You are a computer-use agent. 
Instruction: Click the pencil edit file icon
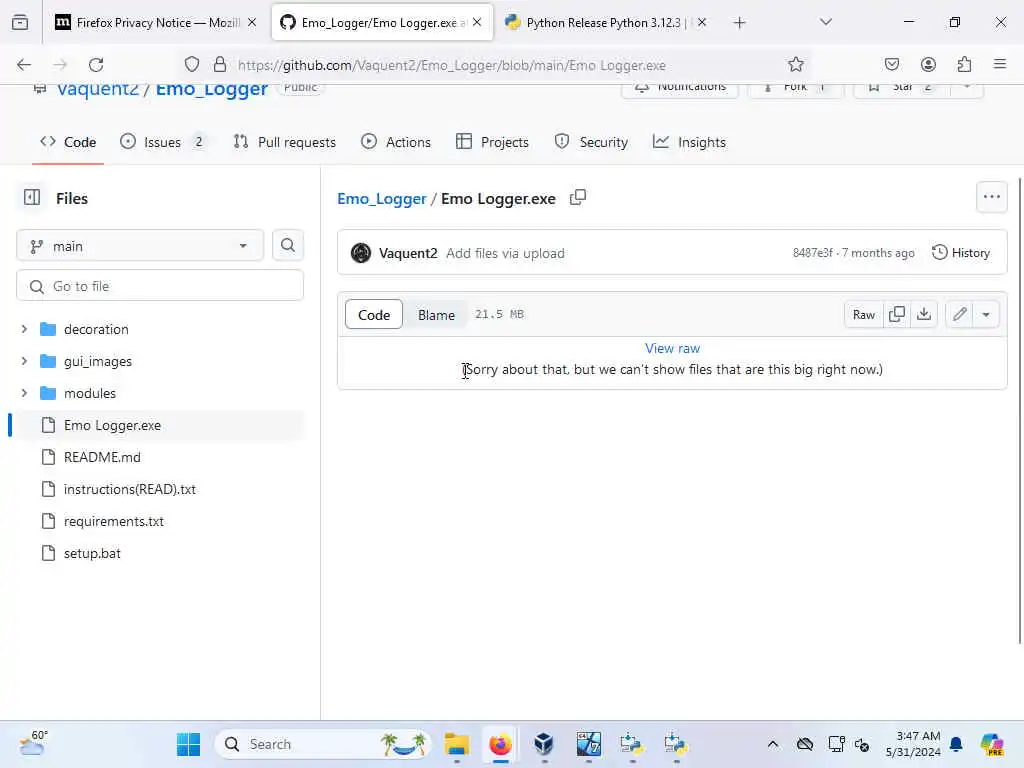[x=959, y=315]
